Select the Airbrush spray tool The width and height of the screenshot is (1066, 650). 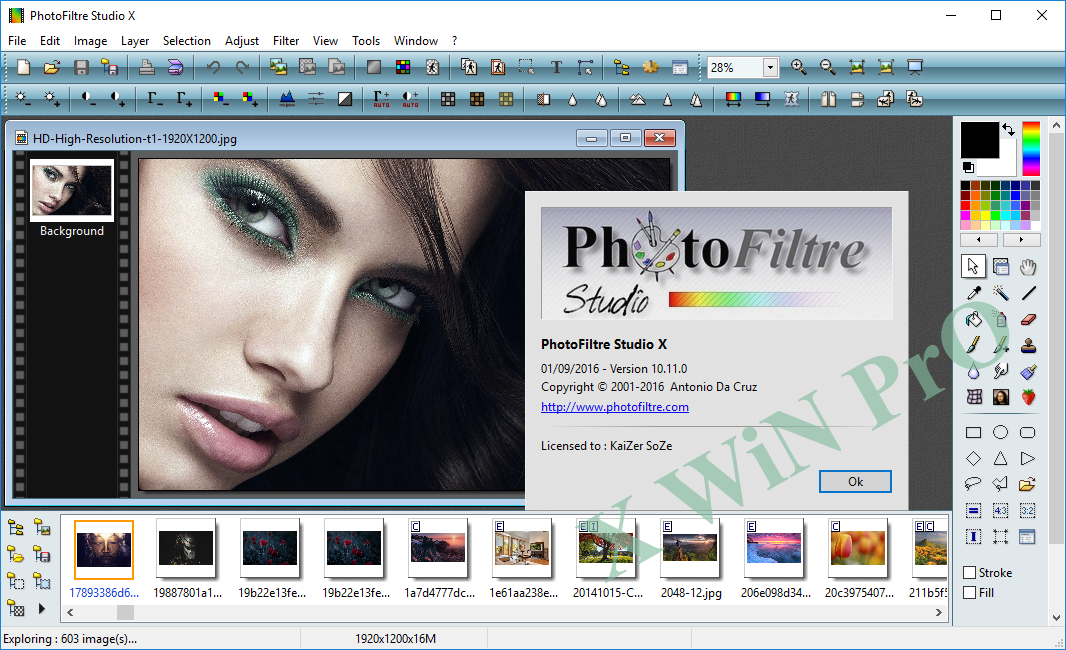click(1000, 319)
